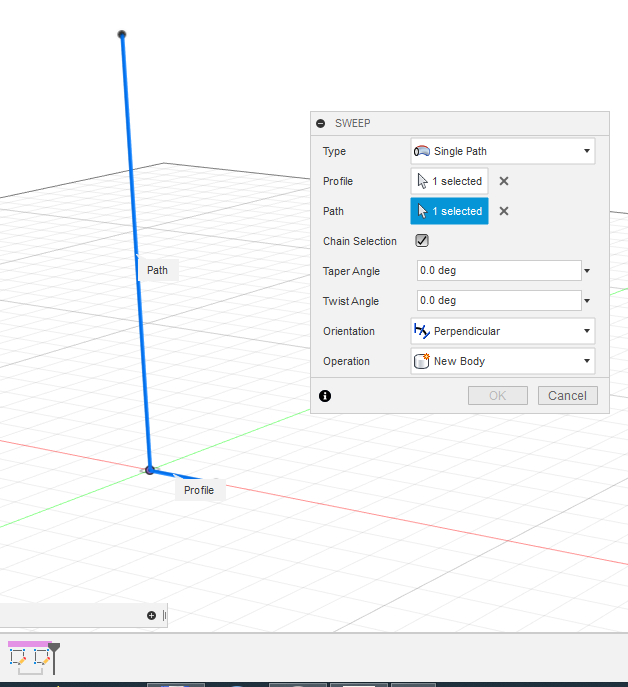Click the timeline end marker
The image size is (628, 687).
[54, 658]
